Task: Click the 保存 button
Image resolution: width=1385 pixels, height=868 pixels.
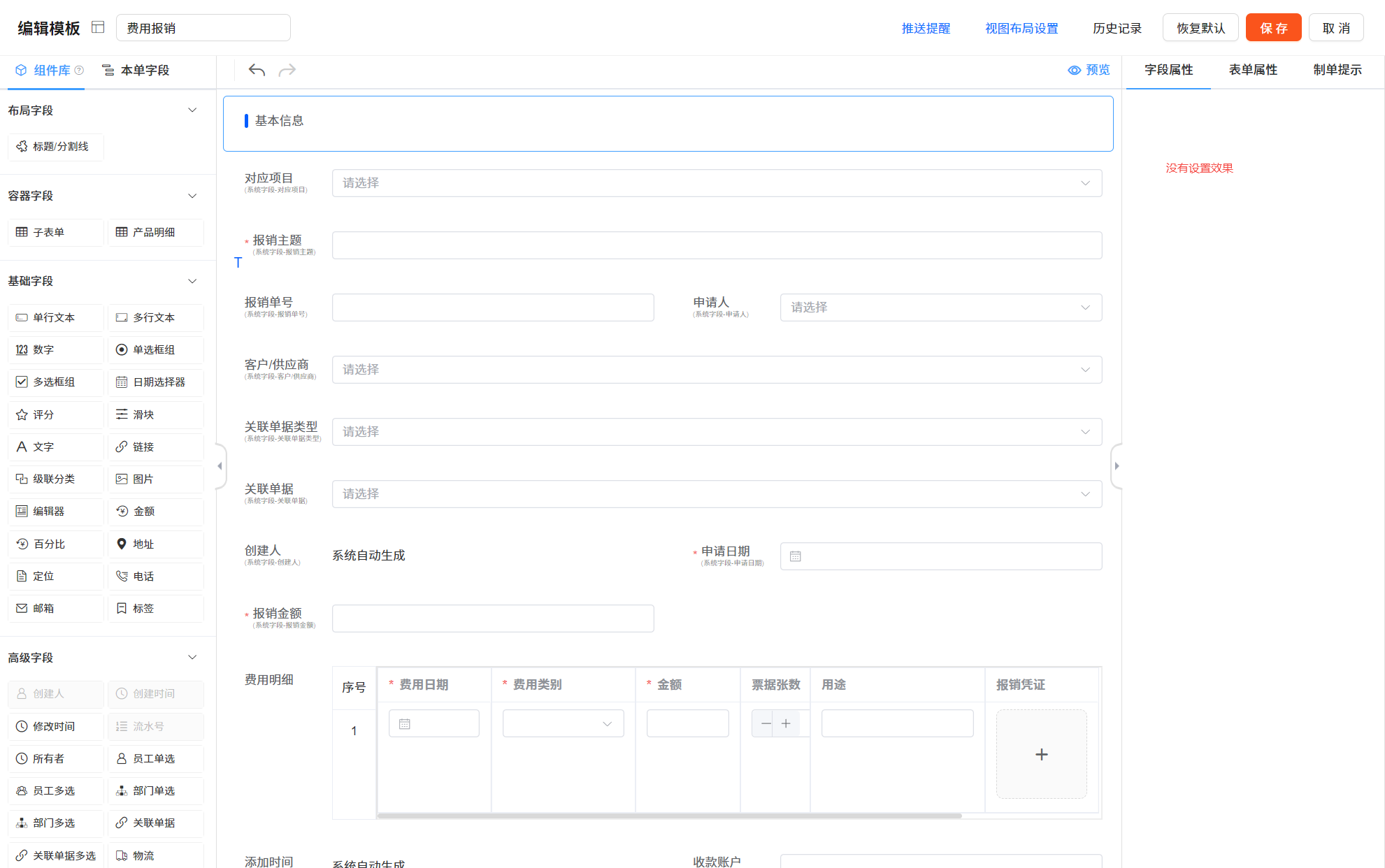Action: (x=1273, y=28)
